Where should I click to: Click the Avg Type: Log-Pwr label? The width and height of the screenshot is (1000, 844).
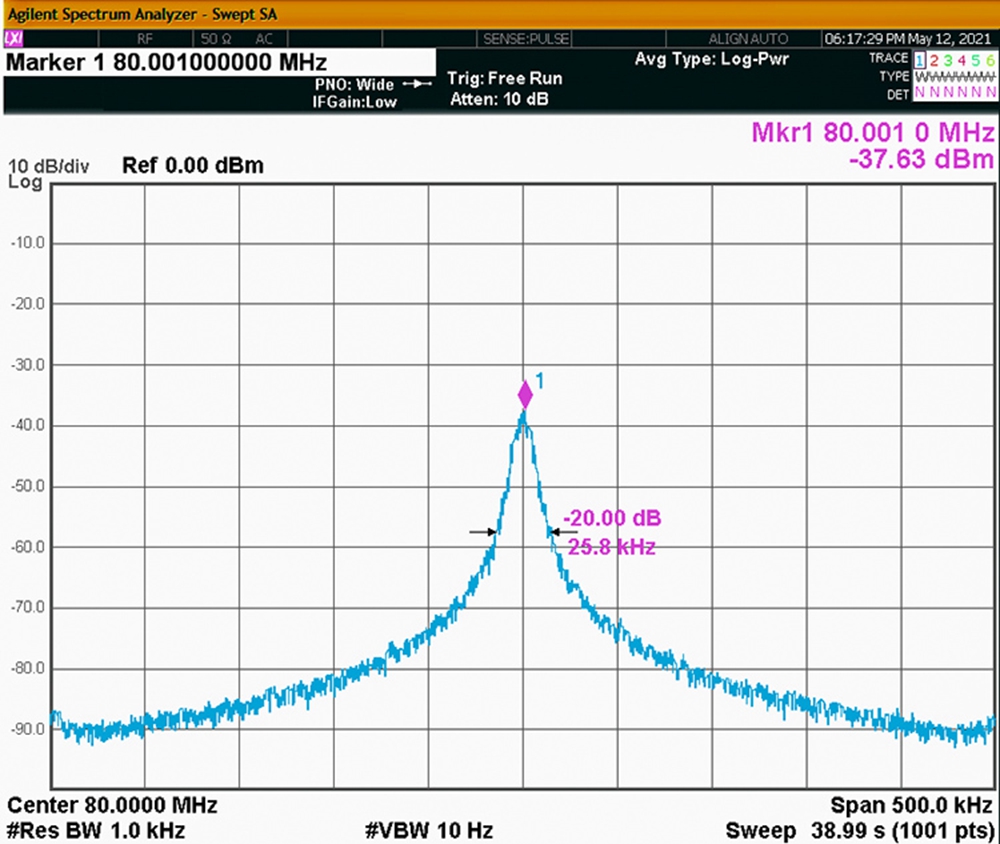712,59
